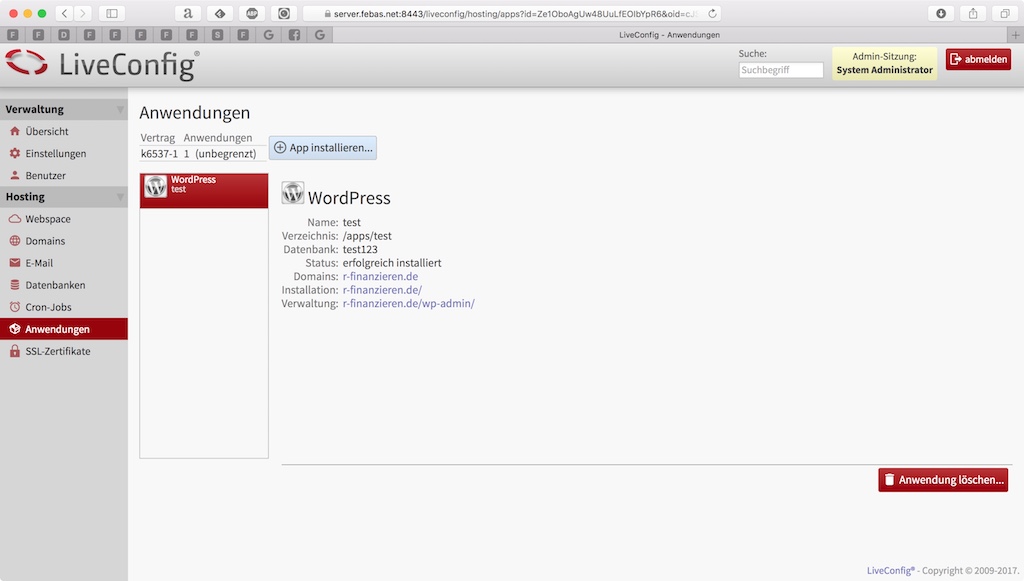1024x581 pixels.
Task: Click the 'Anwendungen' page heading
Action: pyautogui.click(x=195, y=113)
